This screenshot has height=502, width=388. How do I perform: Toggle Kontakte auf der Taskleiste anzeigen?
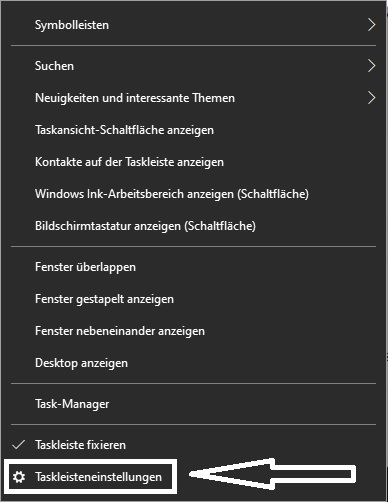[193, 162]
